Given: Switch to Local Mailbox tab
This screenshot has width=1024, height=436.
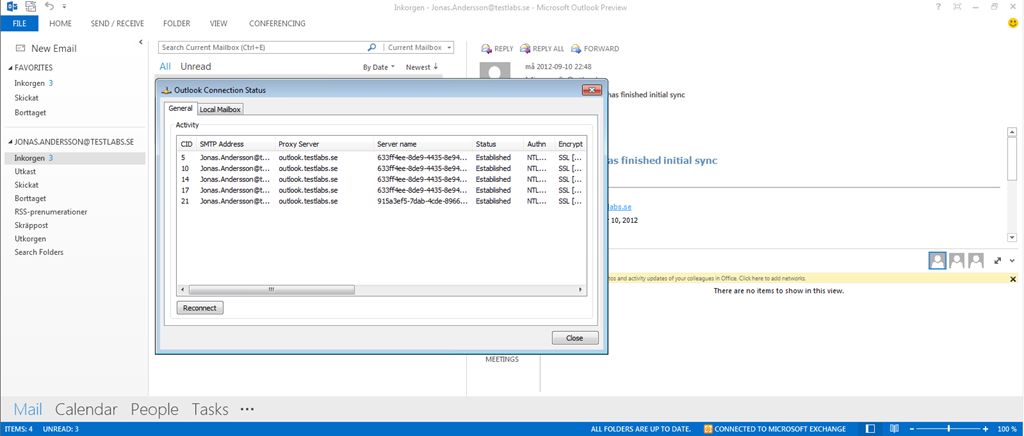Looking at the screenshot, I should [x=220, y=110].
